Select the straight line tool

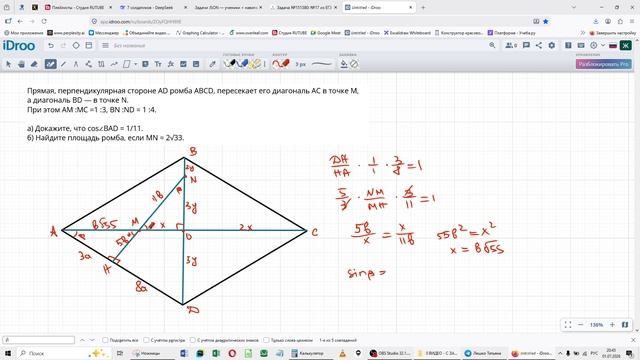coord(63,64)
